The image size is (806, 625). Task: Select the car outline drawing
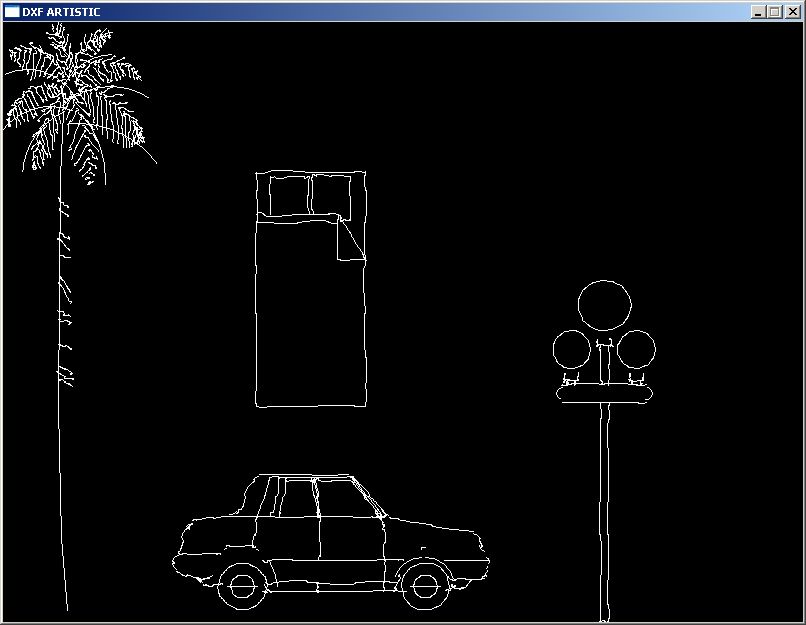[331, 542]
